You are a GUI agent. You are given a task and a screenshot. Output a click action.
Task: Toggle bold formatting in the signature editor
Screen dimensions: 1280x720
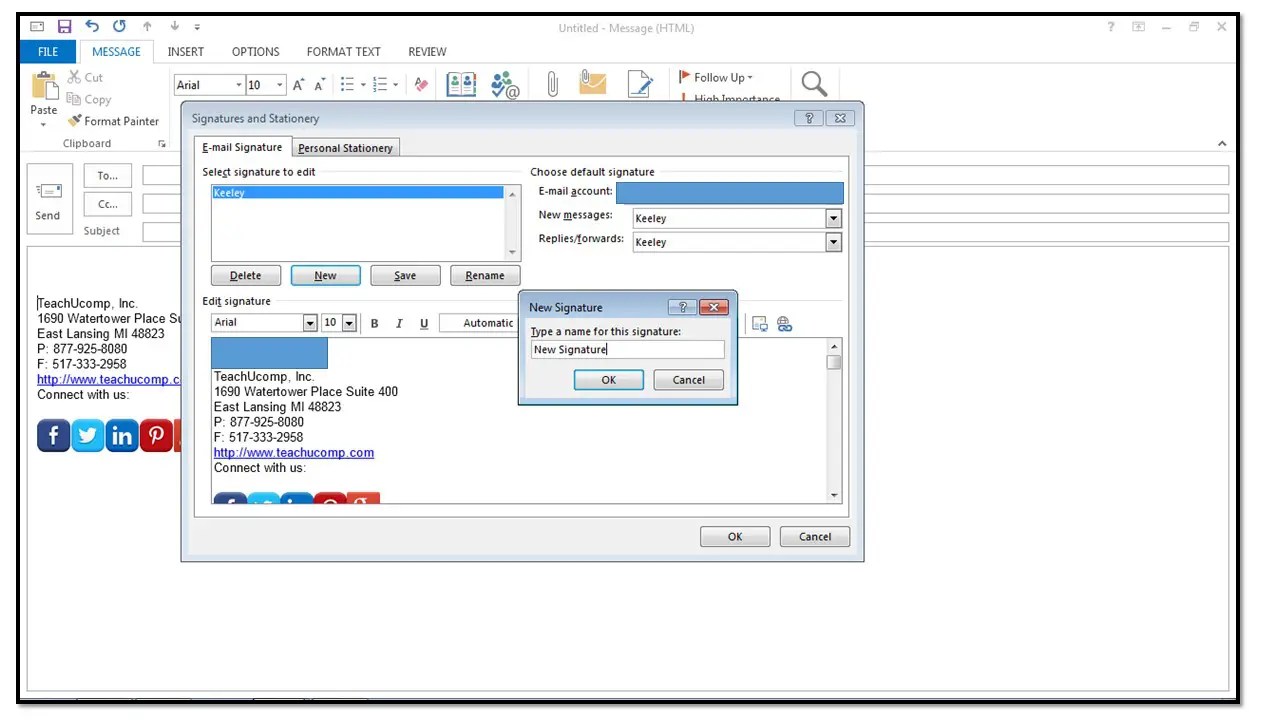(x=374, y=323)
